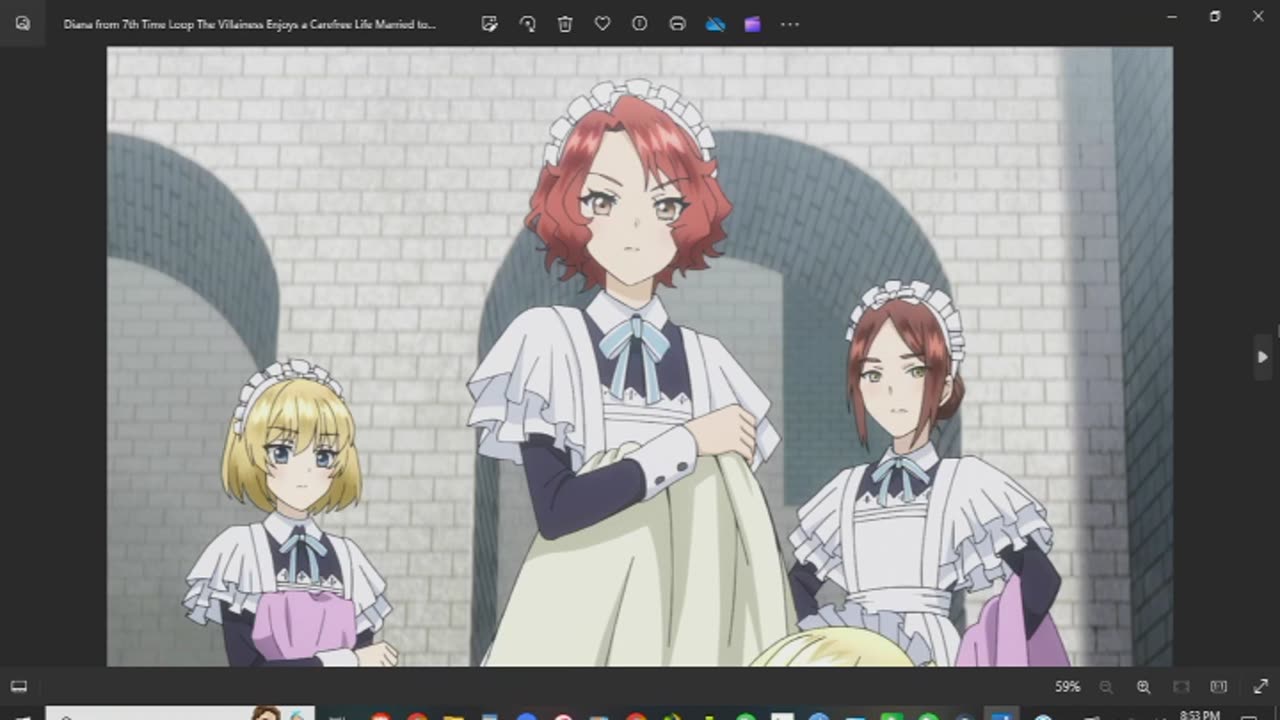Screen dimensions: 1280x720
Task: Minimize the Photos window
Action: click(1172, 17)
